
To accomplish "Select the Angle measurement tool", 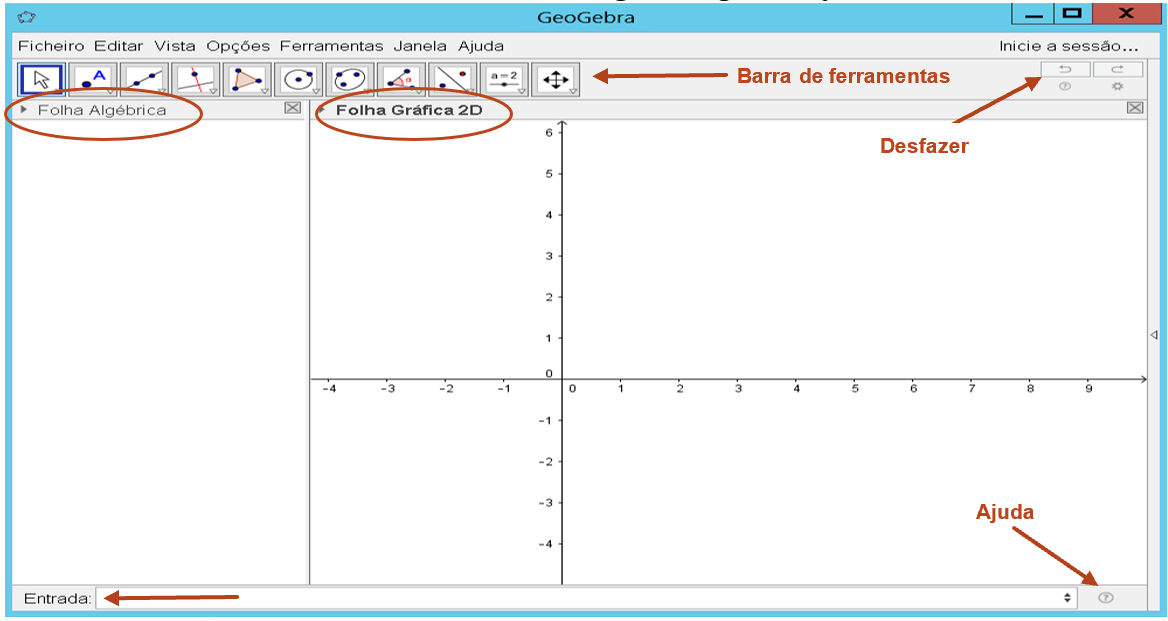I will pyautogui.click(x=401, y=79).
